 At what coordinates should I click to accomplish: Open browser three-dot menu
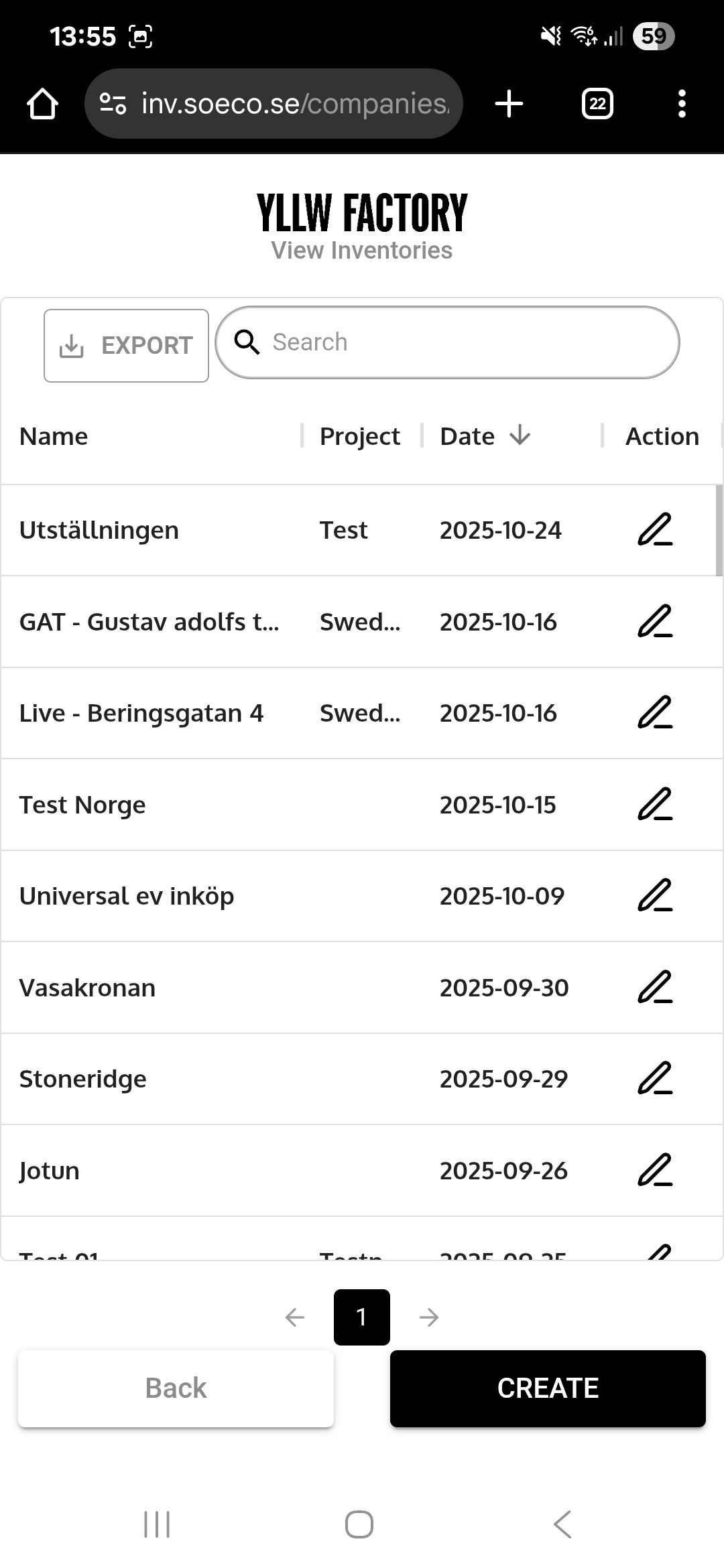pyautogui.click(x=682, y=104)
